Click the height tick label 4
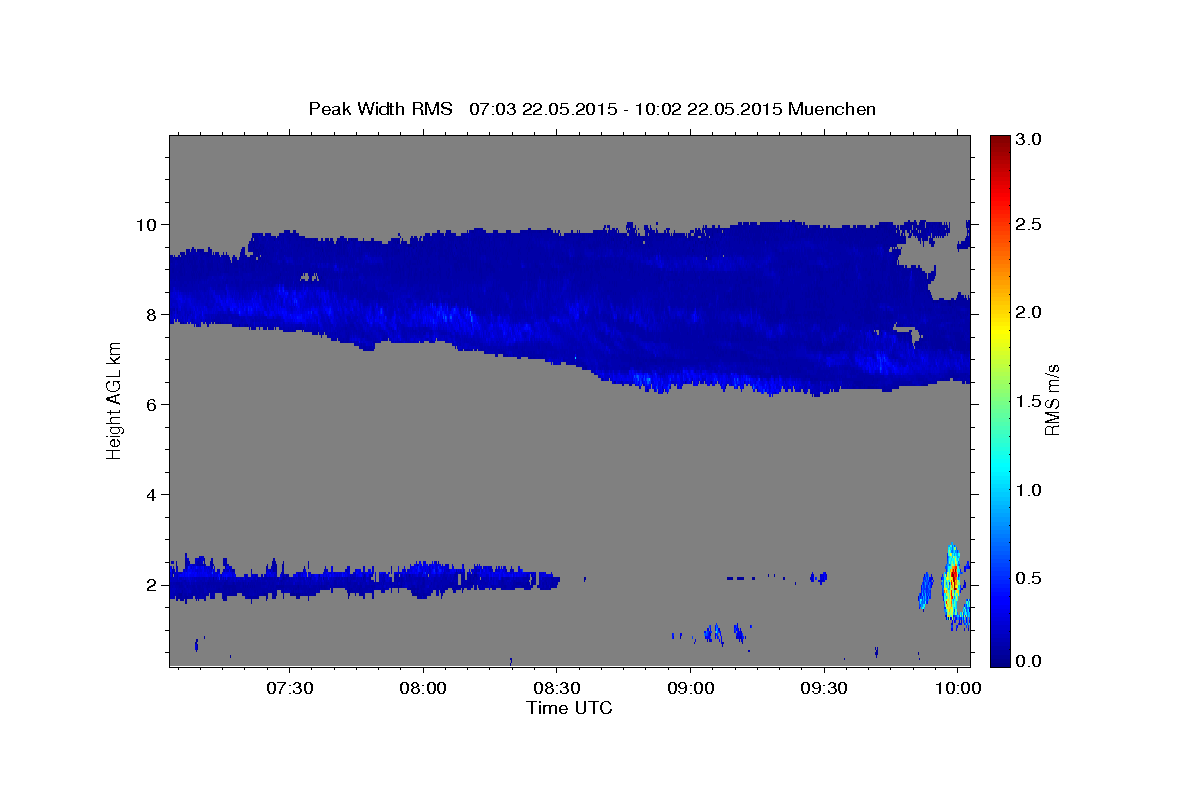 pyautogui.click(x=153, y=495)
